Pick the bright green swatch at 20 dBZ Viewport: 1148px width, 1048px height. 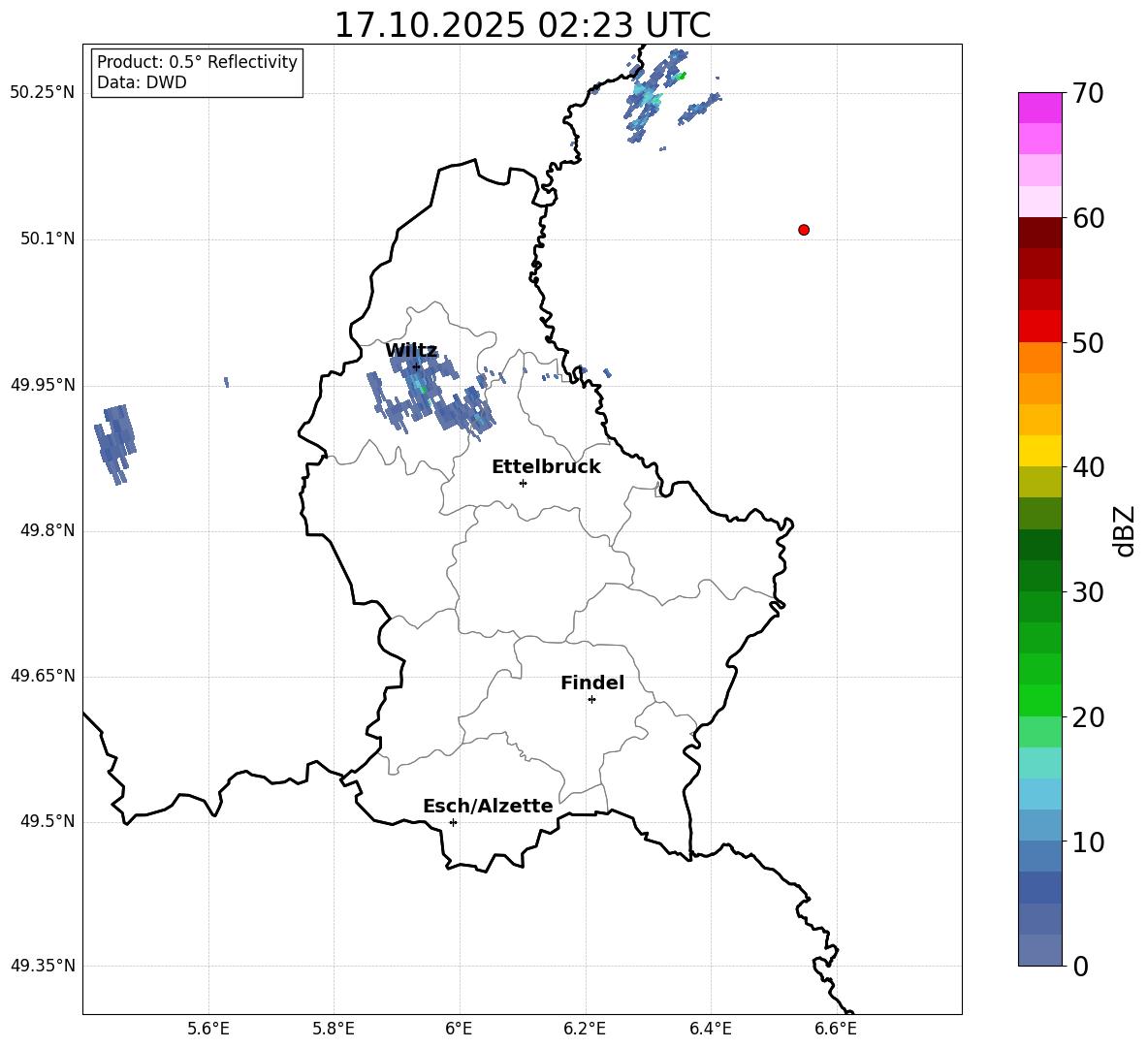coord(1039,700)
